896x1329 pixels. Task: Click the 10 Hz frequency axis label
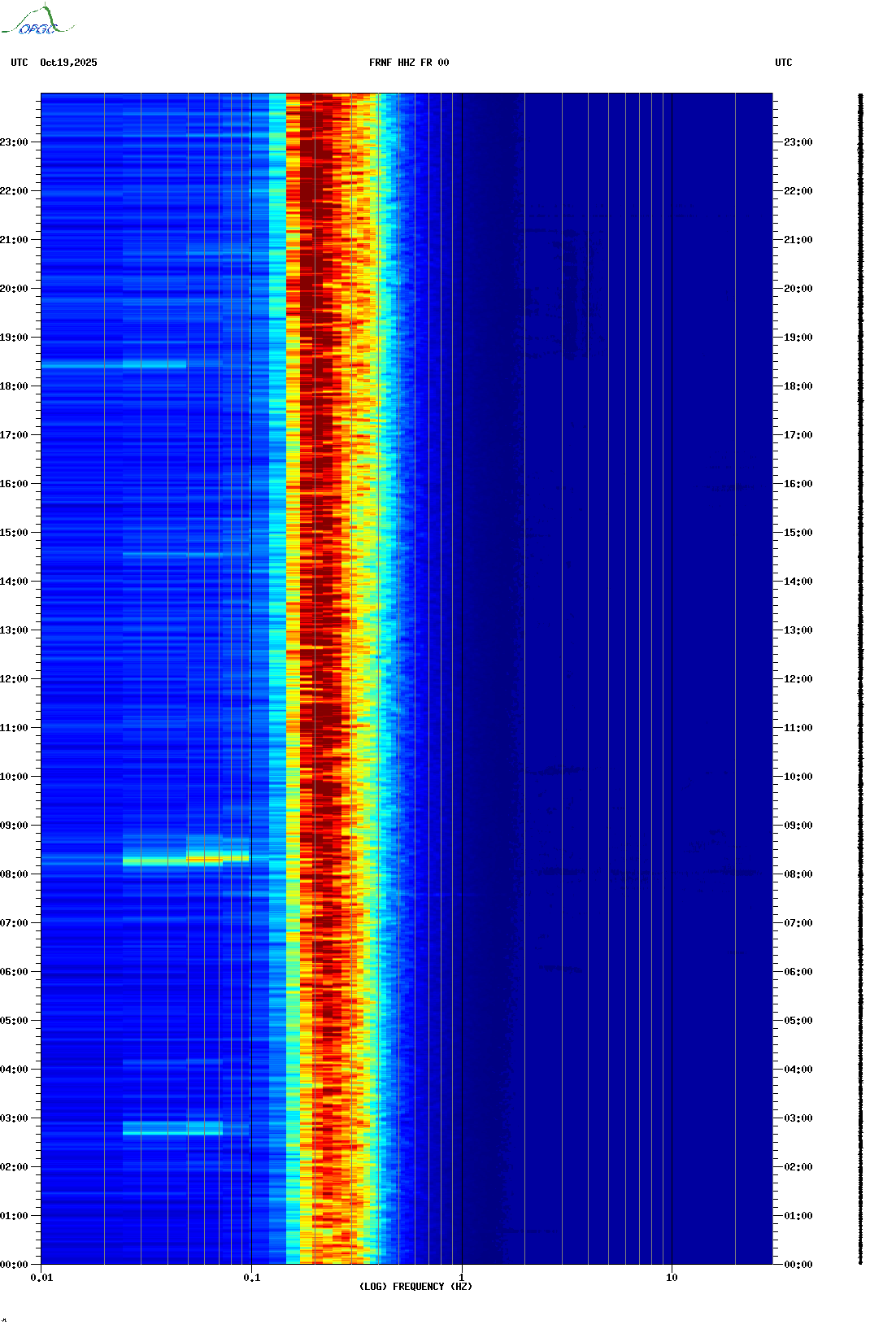tap(672, 1277)
